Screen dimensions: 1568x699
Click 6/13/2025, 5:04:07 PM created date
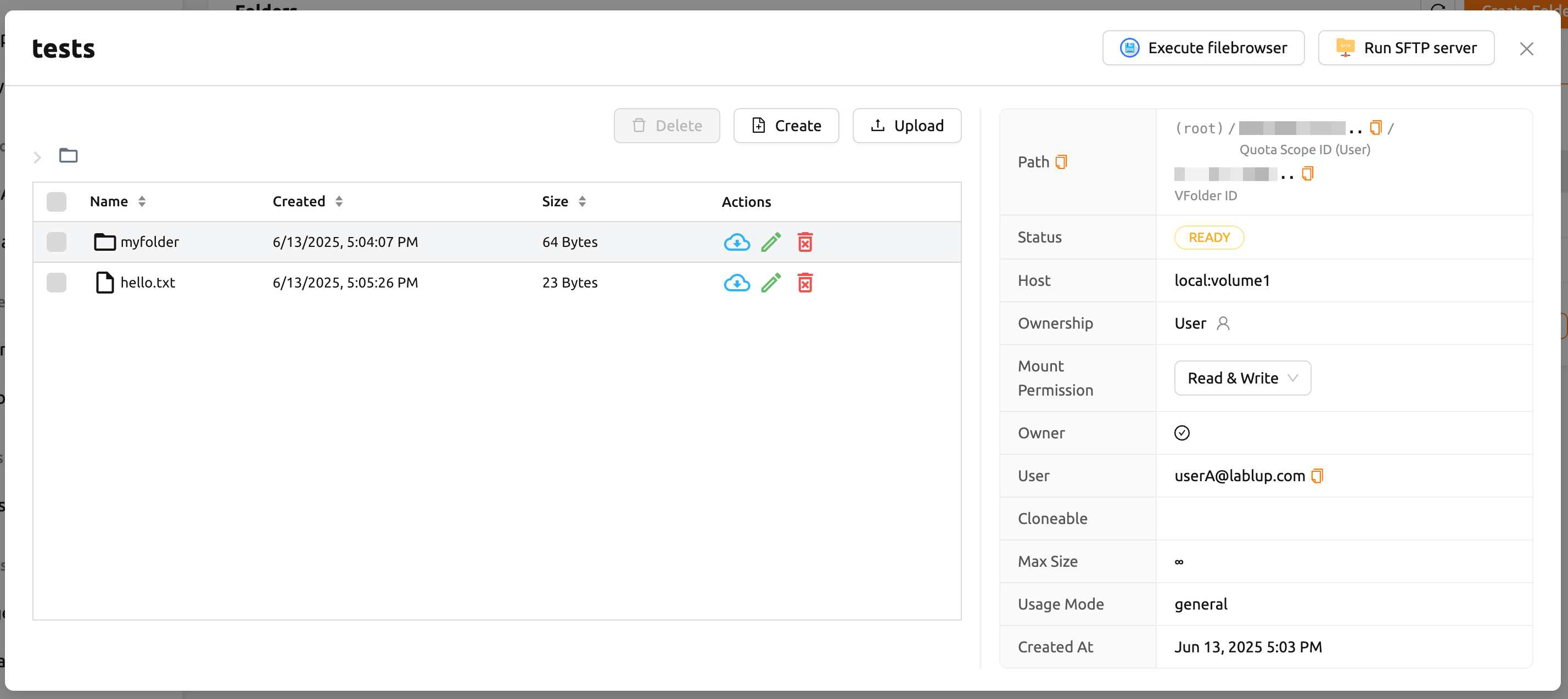tap(345, 242)
